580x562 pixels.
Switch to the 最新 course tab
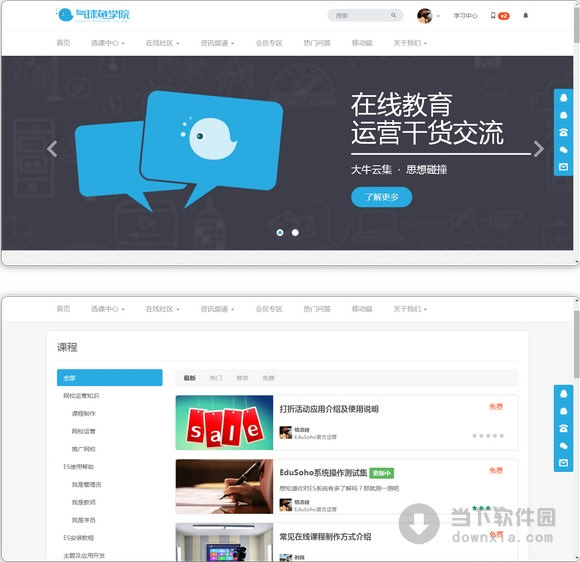[190, 378]
